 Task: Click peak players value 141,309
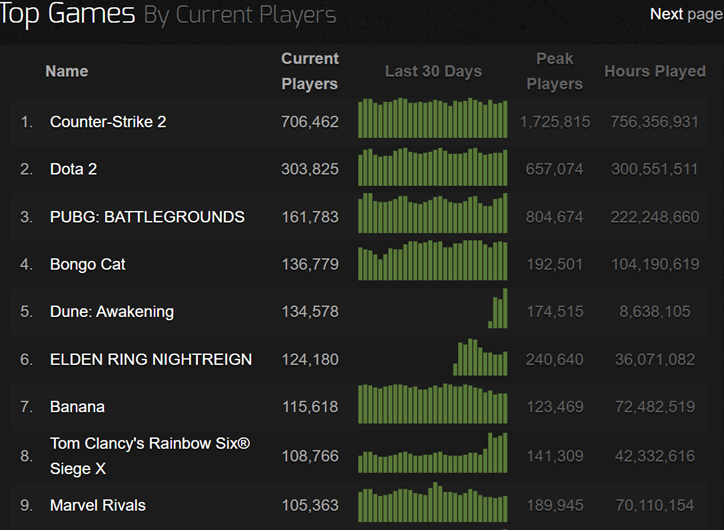coord(555,456)
